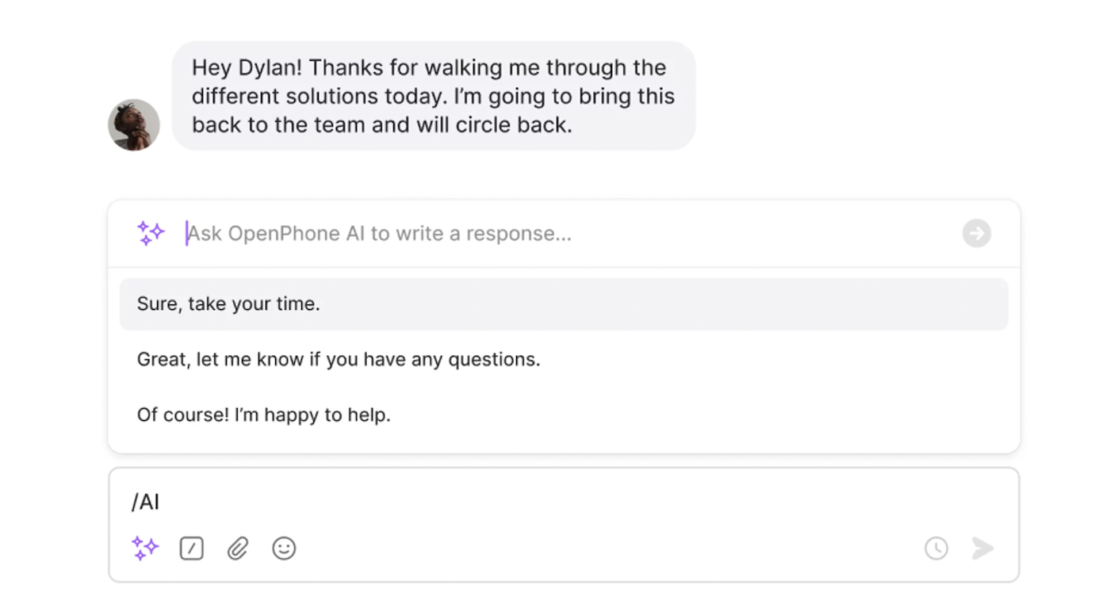Click the send message arrow icon

[982, 548]
